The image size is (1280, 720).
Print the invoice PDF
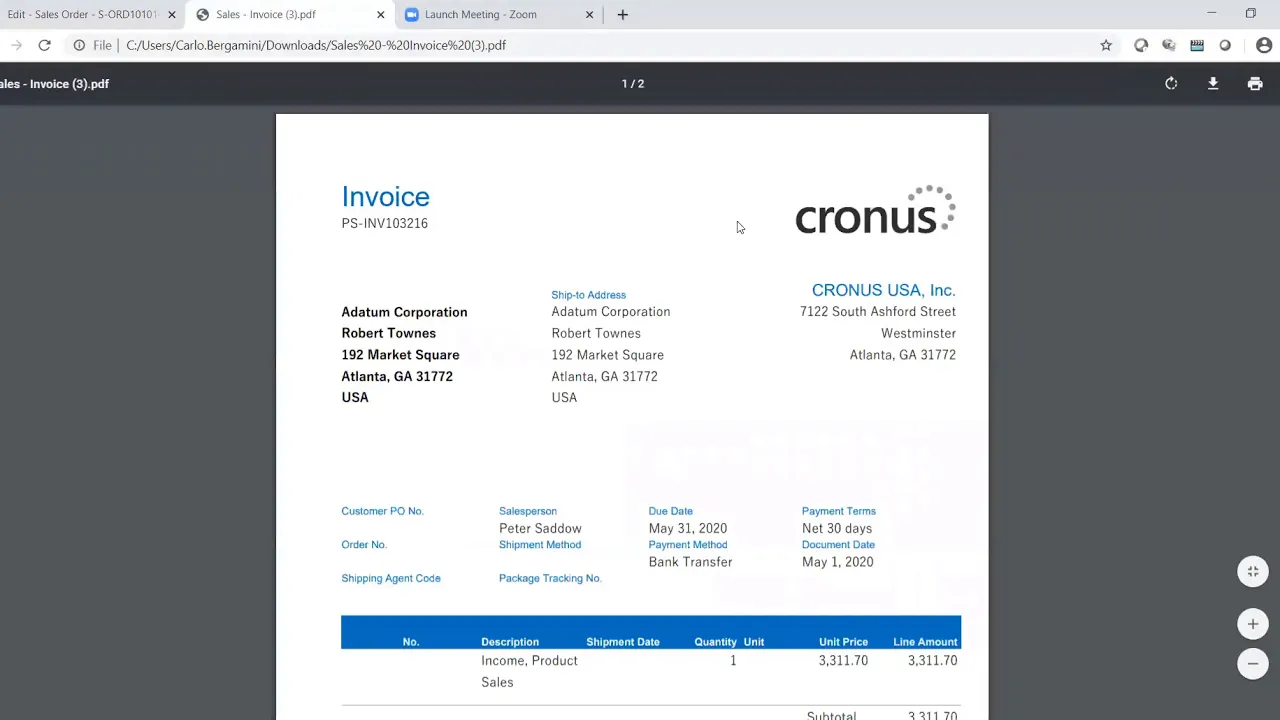[1255, 84]
